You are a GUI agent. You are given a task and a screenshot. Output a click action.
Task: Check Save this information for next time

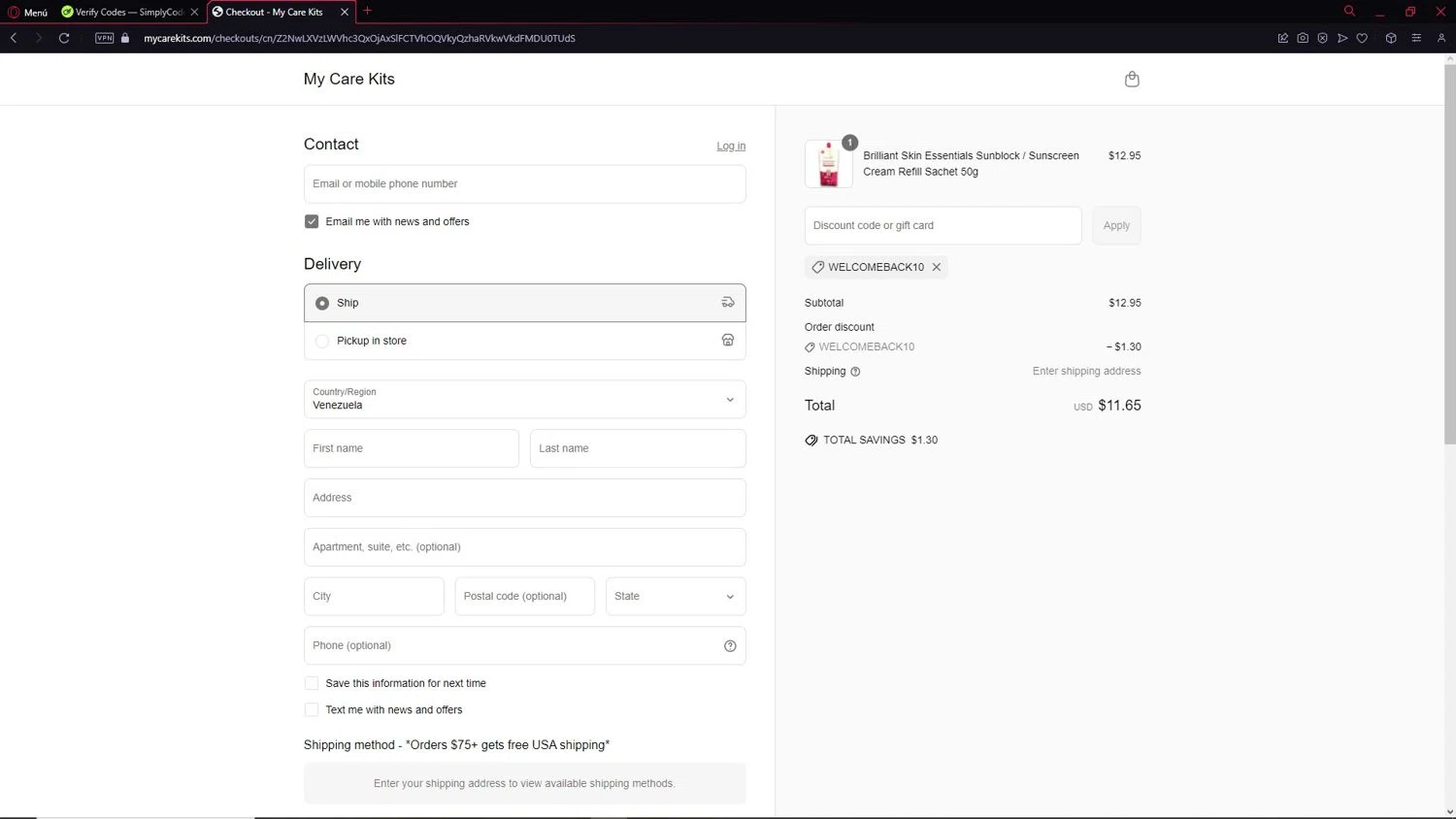pyautogui.click(x=312, y=683)
